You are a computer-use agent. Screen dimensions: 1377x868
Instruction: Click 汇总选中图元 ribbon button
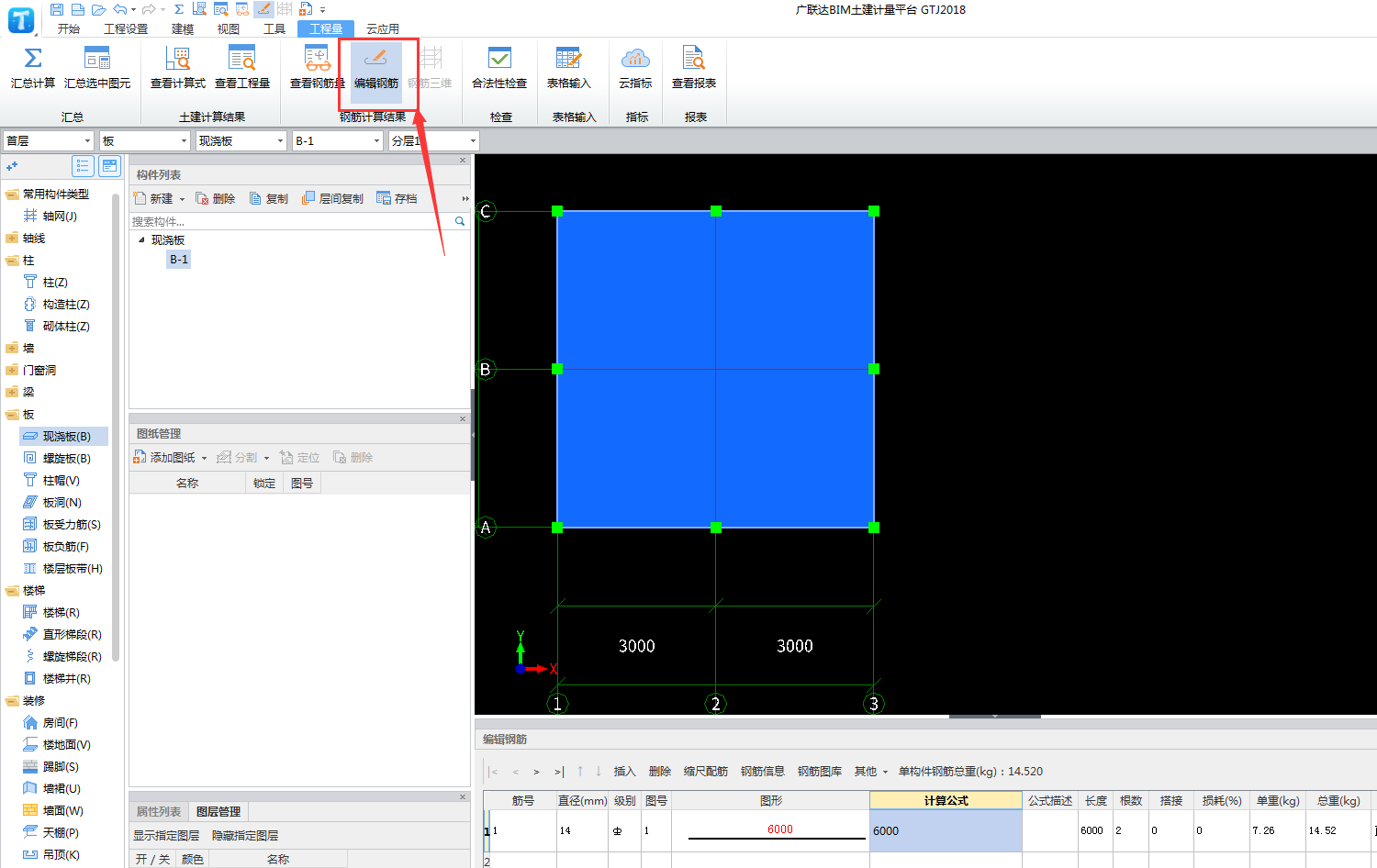97,68
